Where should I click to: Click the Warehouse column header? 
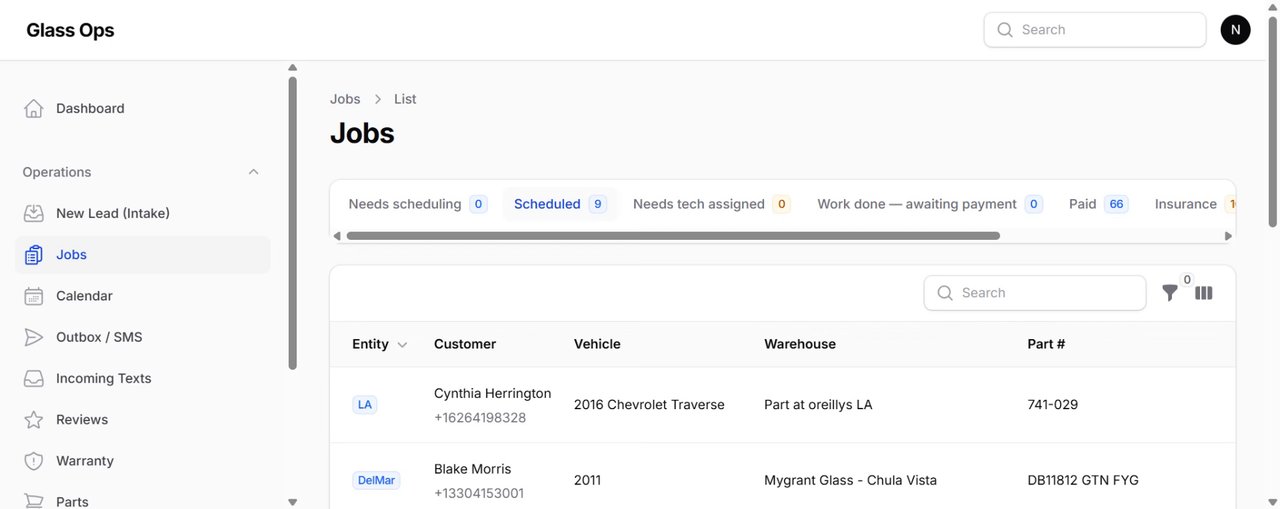(800, 344)
